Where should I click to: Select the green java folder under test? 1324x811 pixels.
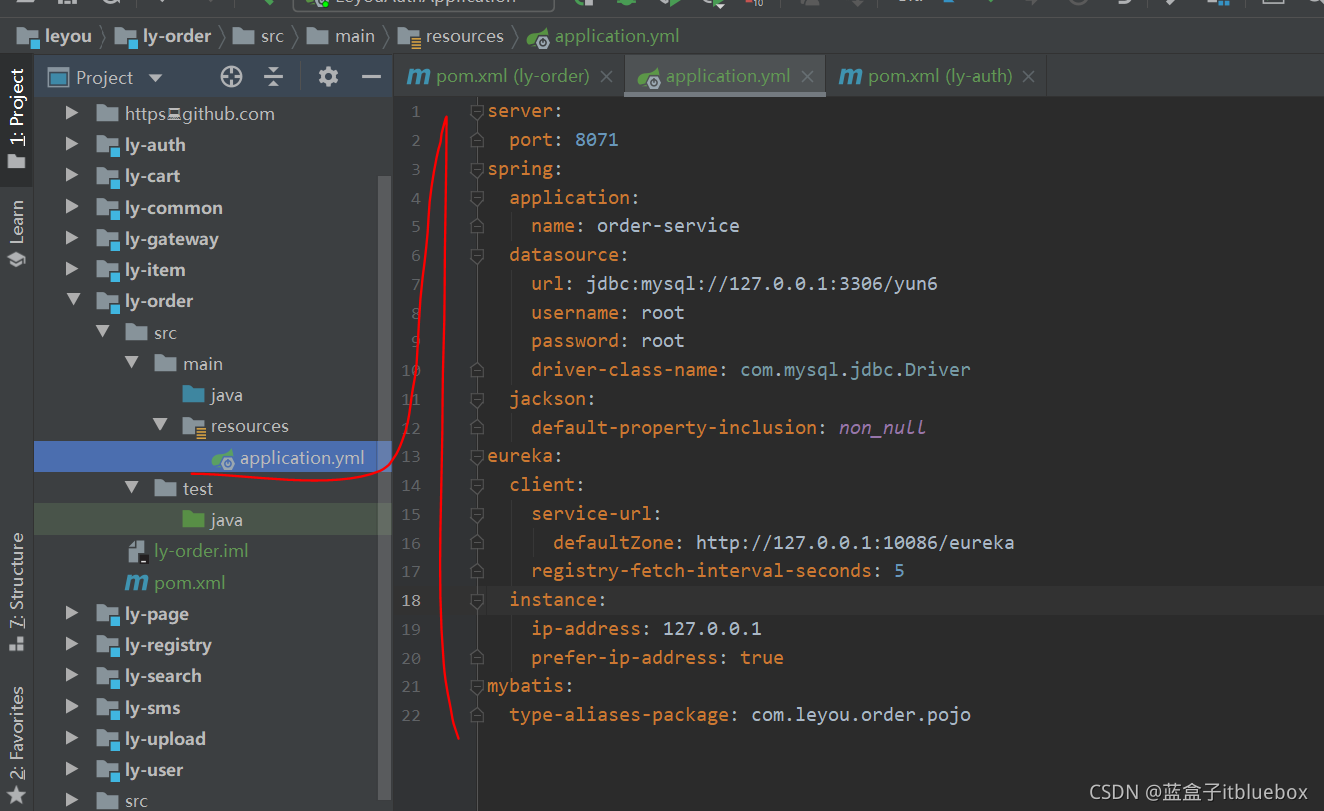pos(226,520)
